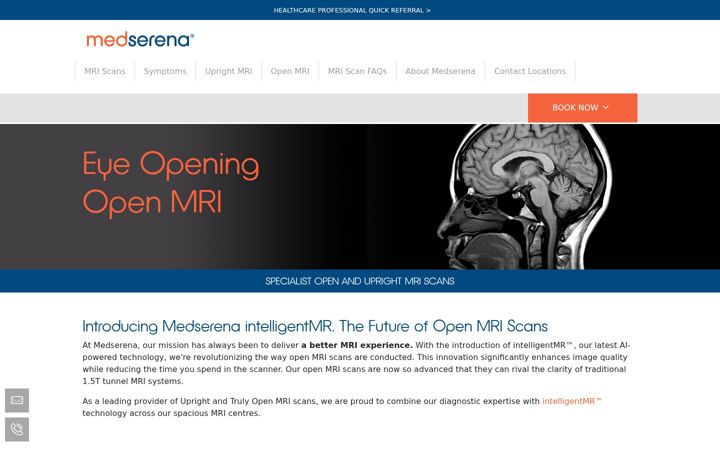The width and height of the screenshot is (720, 450).
Task: Open the MRI Scans menu
Action: pos(105,71)
